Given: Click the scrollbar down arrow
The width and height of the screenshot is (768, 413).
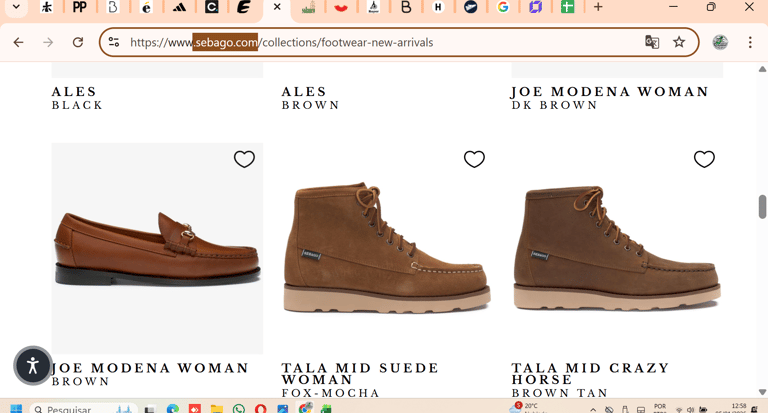Looking at the screenshot, I should click(x=762, y=391).
